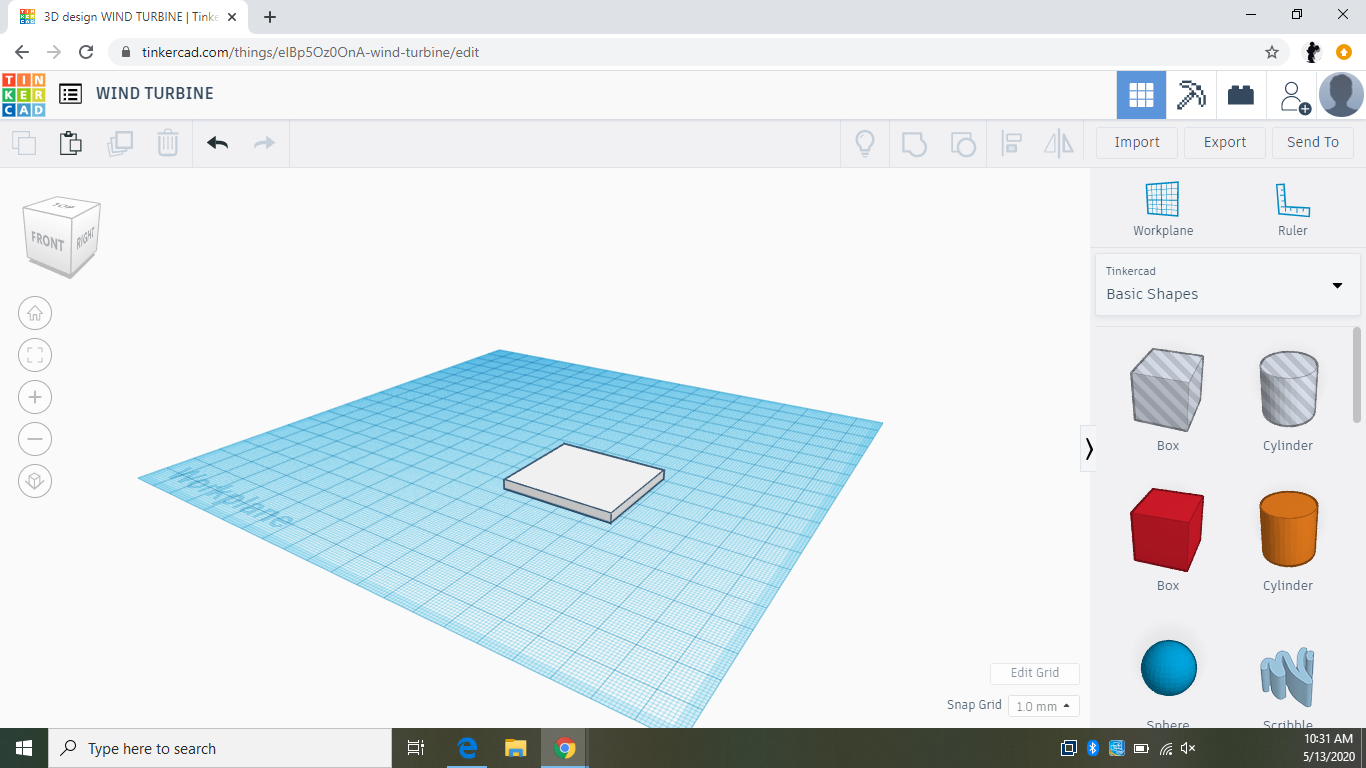Click the Edit Grid button

click(1034, 673)
